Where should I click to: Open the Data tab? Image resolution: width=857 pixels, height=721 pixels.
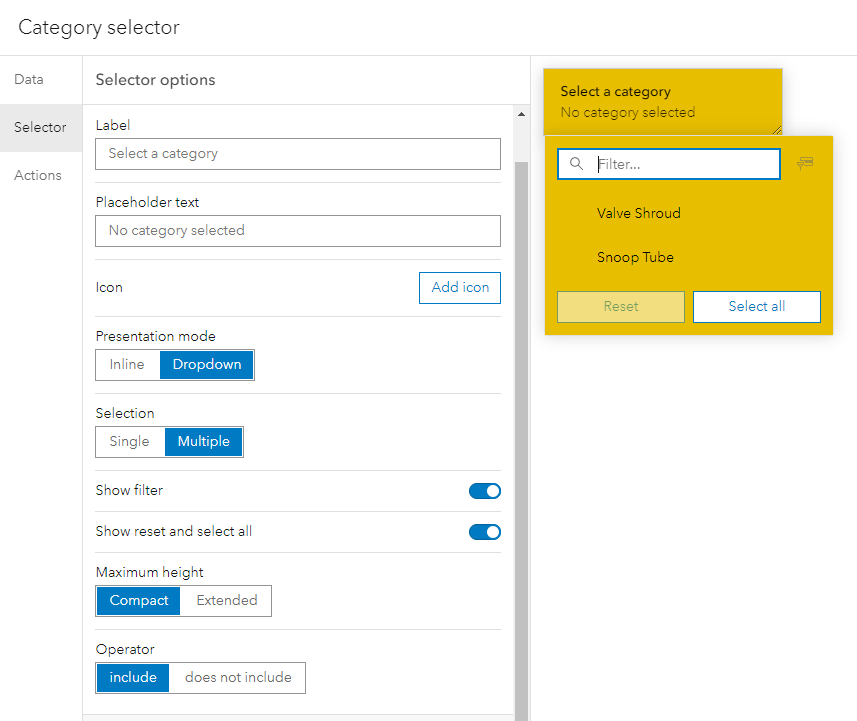41,80
